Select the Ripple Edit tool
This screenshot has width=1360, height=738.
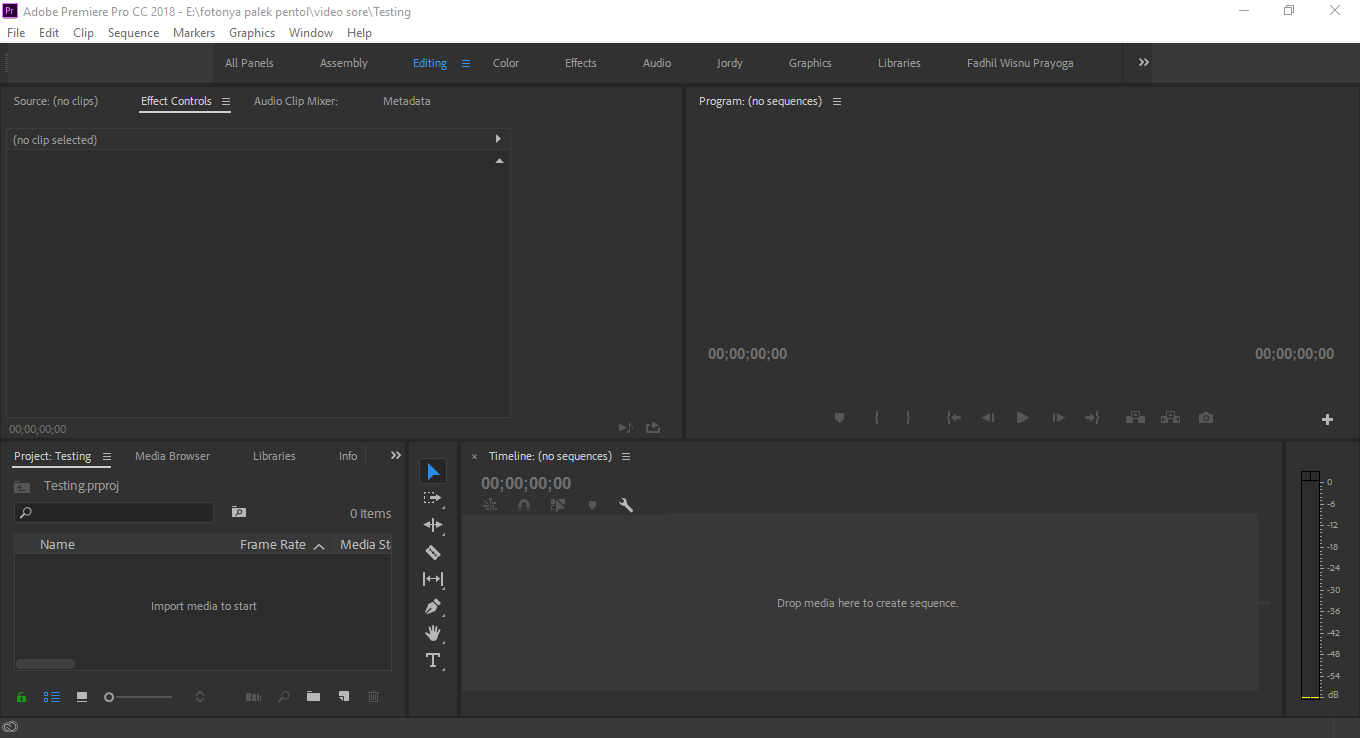433,525
